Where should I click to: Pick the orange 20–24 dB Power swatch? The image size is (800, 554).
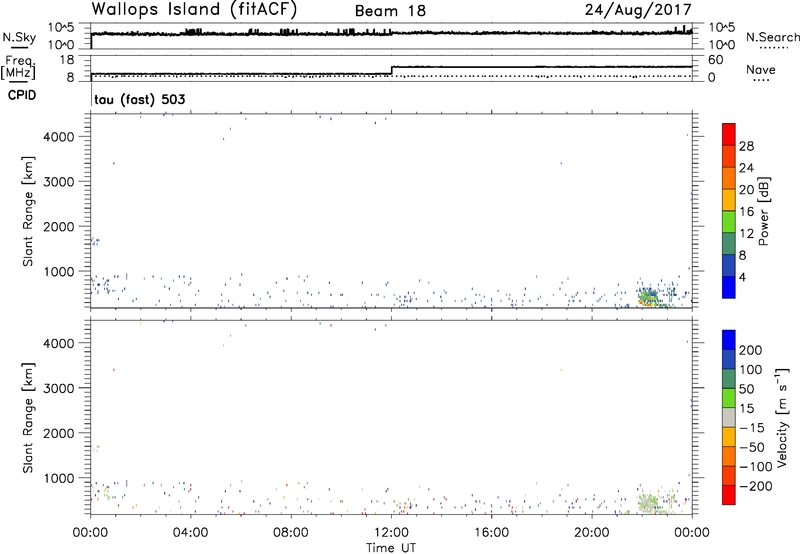point(729,178)
